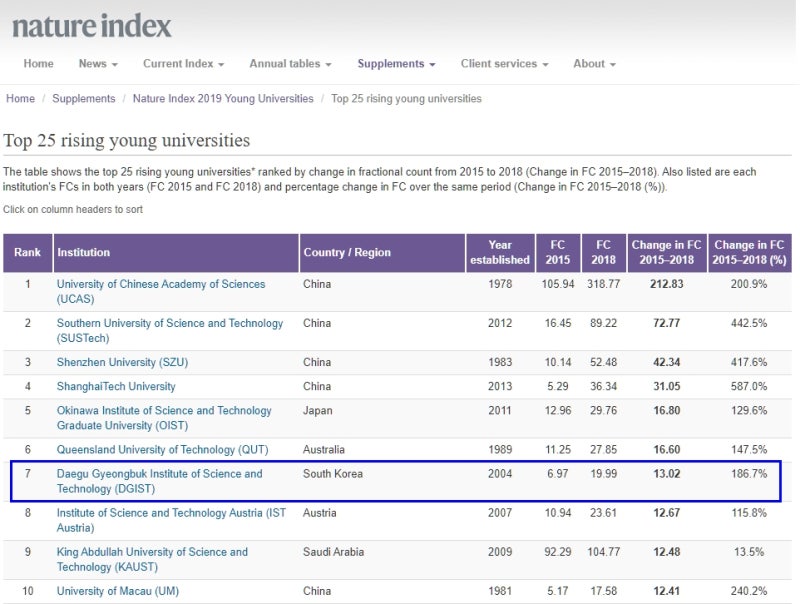Open Nature Index 2019 Young Universities breadcrumb

pos(222,99)
